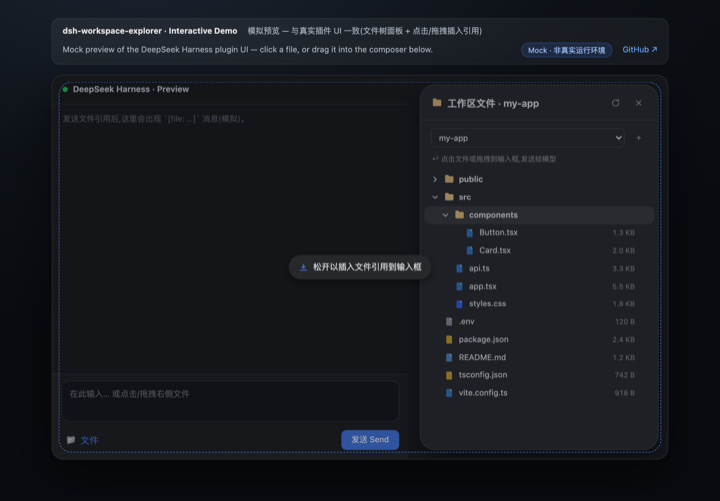This screenshot has height=501, width=720.
Task: Click the README.md file icon
Action: tap(449, 357)
